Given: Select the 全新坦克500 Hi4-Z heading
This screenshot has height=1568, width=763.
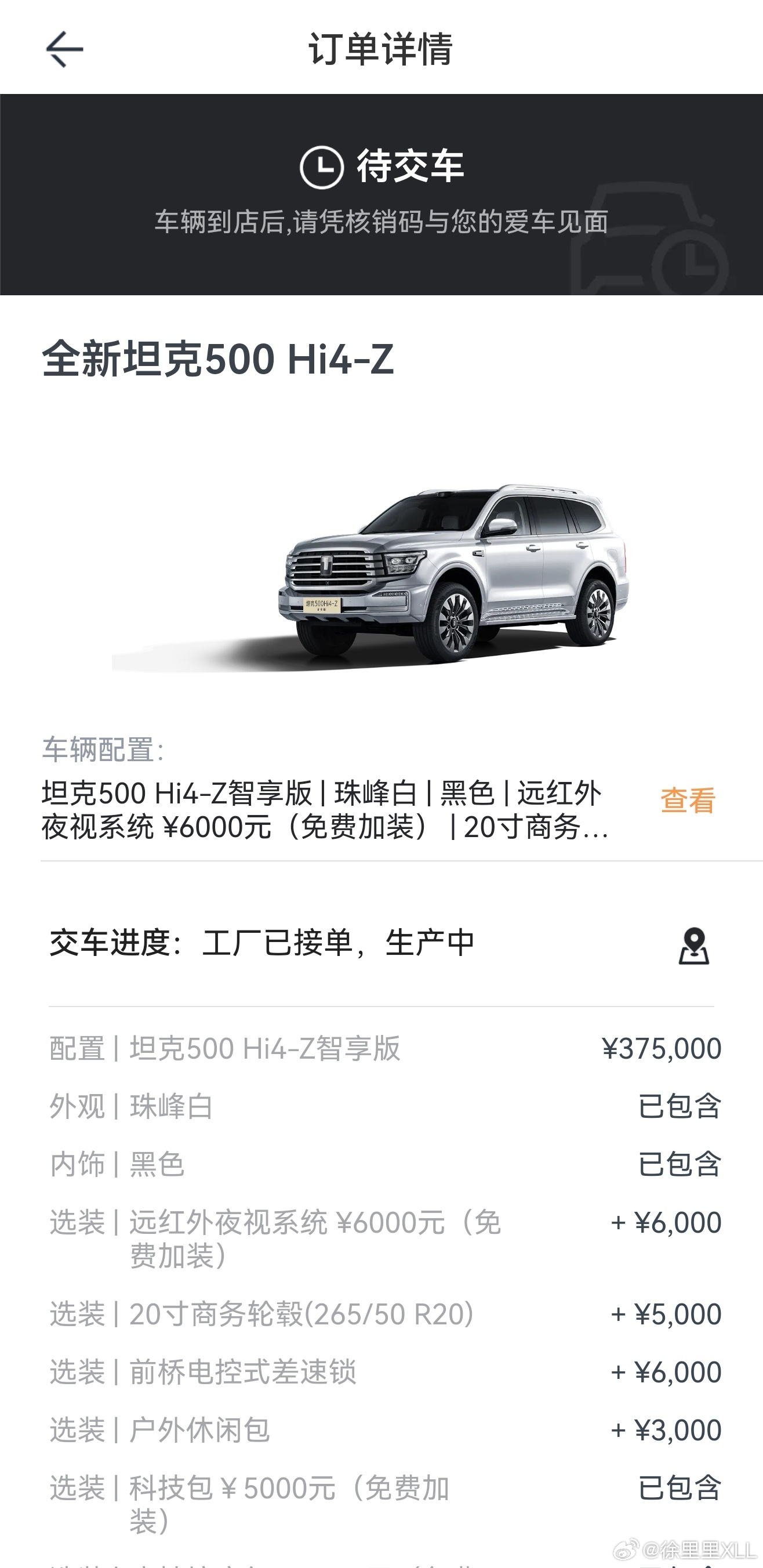Looking at the screenshot, I should [x=218, y=359].
